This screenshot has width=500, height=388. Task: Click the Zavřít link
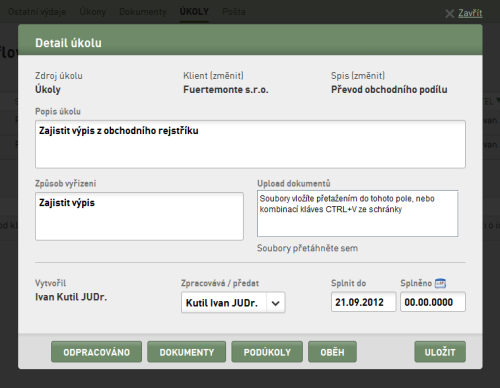470,13
